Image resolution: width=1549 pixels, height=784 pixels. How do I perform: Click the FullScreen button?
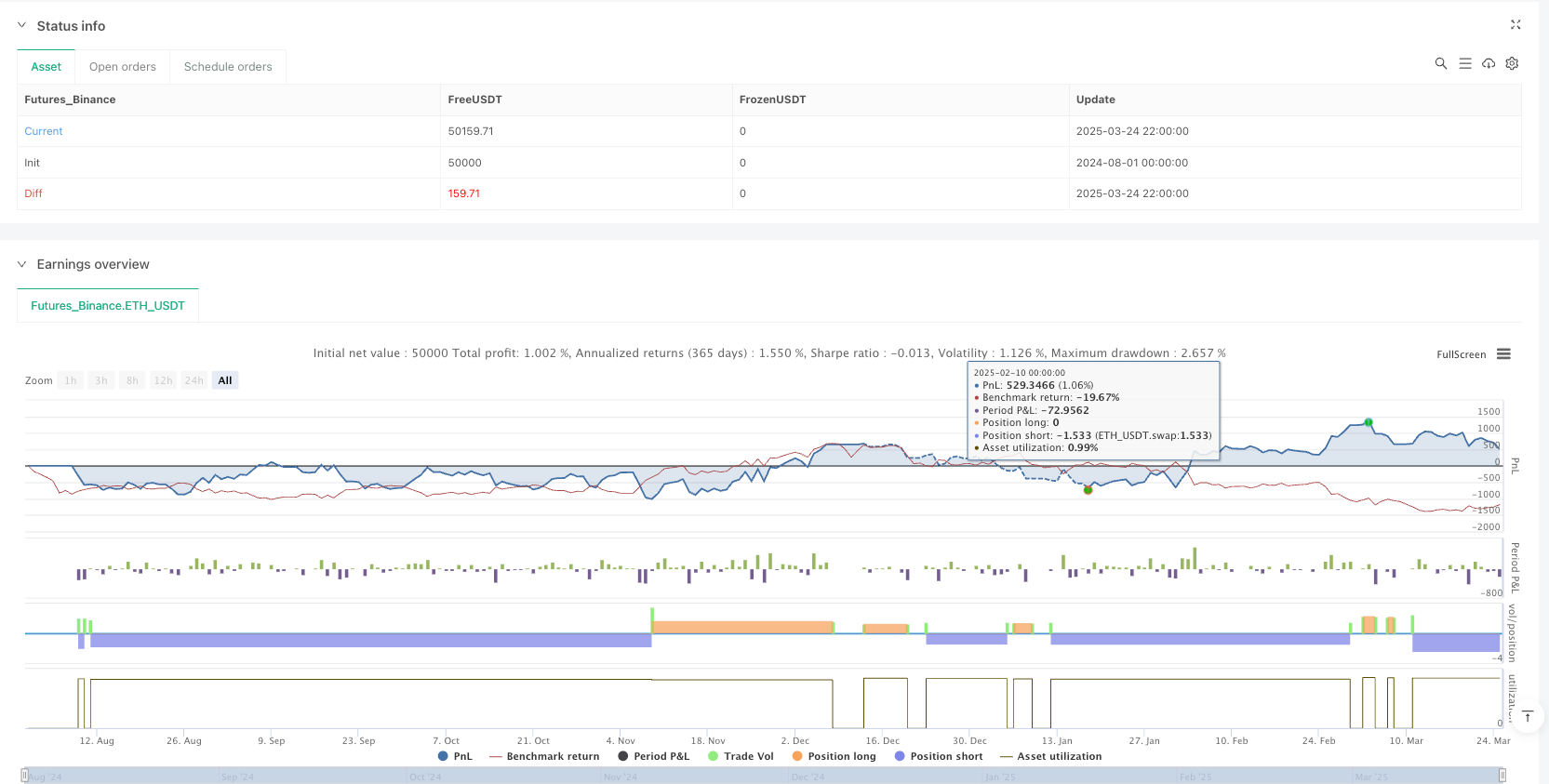pyautogui.click(x=1461, y=354)
